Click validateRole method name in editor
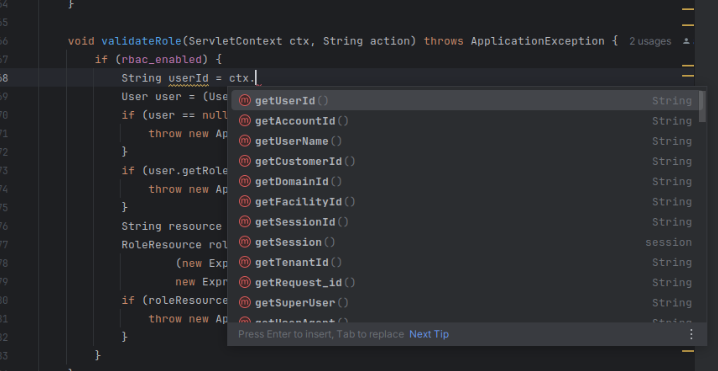This screenshot has width=718, height=371. [x=141, y=41]
